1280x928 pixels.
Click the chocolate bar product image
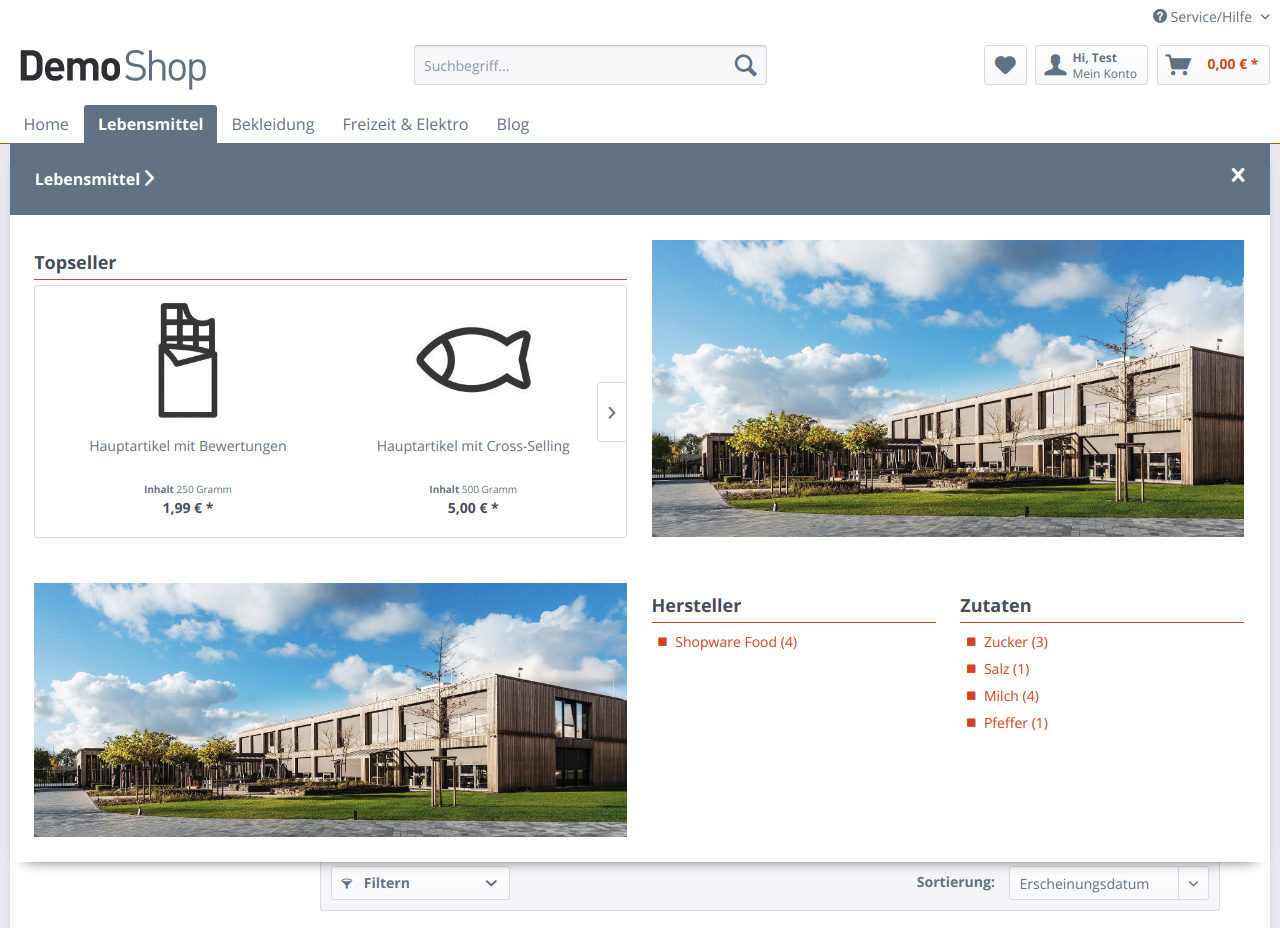188,360
